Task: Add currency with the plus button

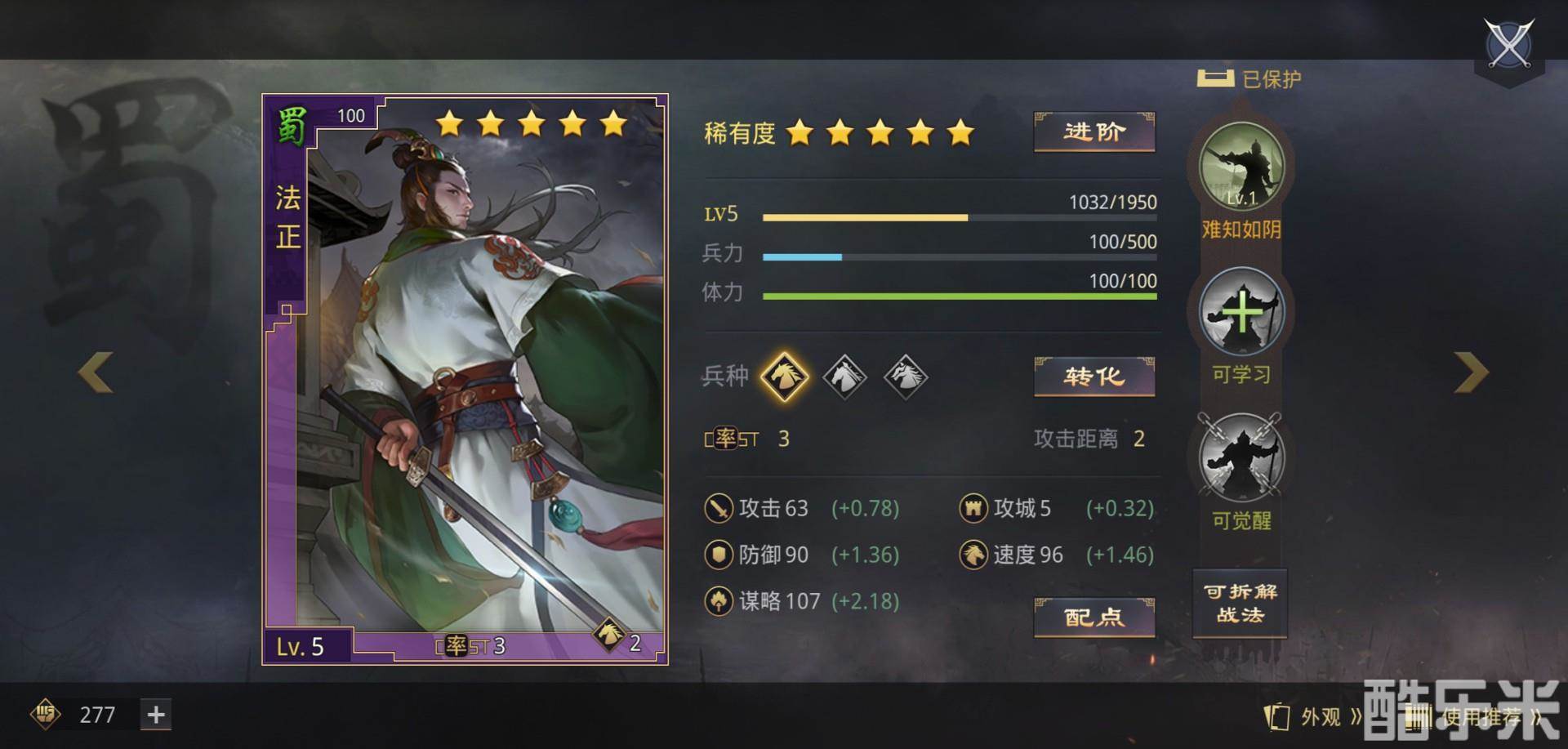Action: click(x=155, y=715)
